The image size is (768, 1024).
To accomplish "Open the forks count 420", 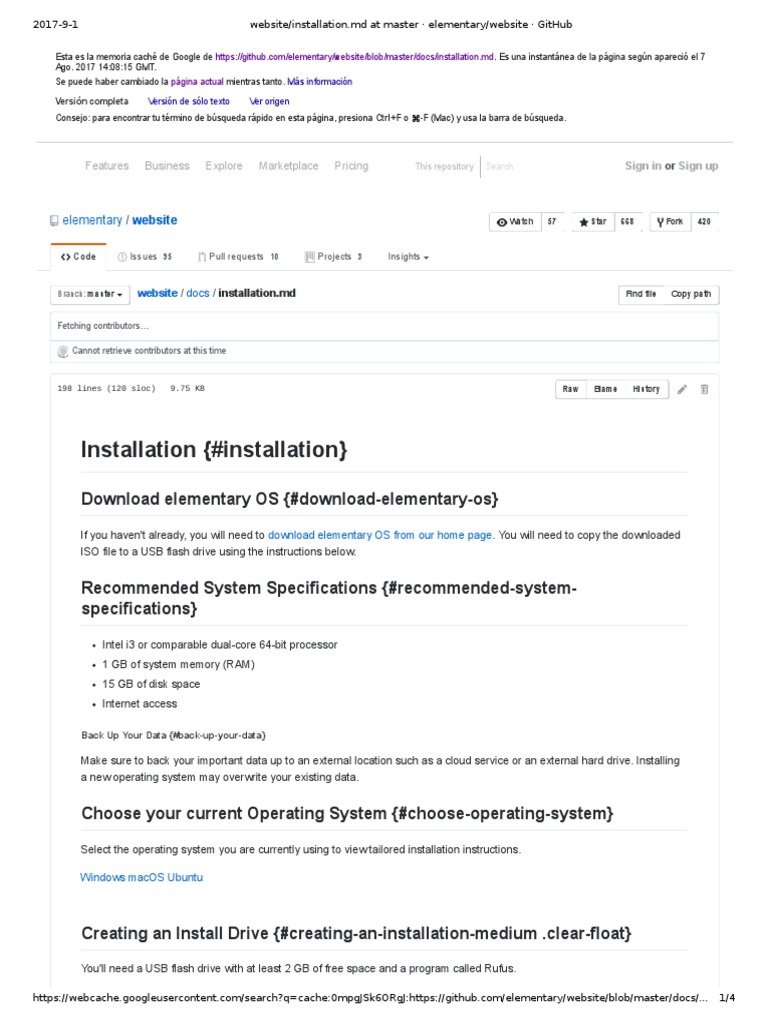I will (703, 222).
